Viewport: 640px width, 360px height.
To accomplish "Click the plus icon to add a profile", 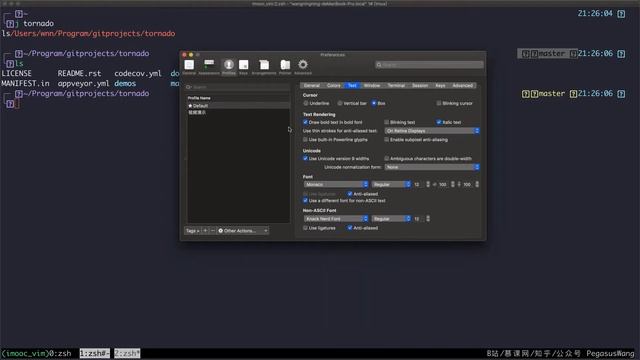I will [205, 231].
